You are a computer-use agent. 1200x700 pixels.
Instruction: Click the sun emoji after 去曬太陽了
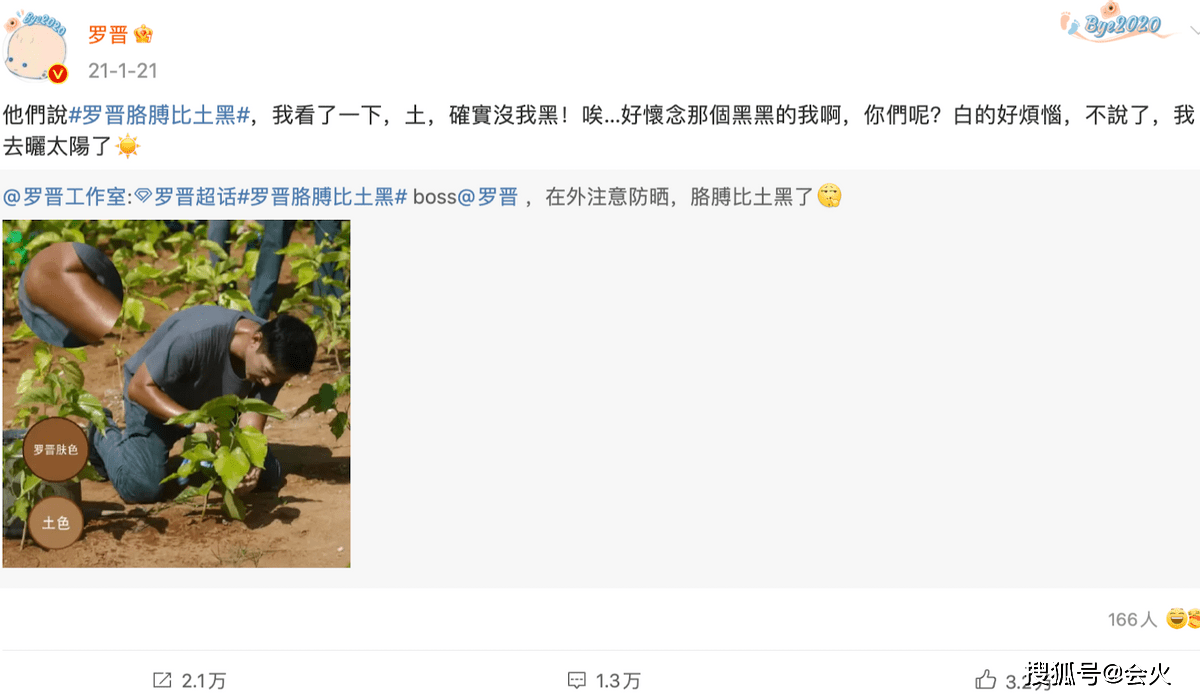pyautogui.click(x=128, y=146)
